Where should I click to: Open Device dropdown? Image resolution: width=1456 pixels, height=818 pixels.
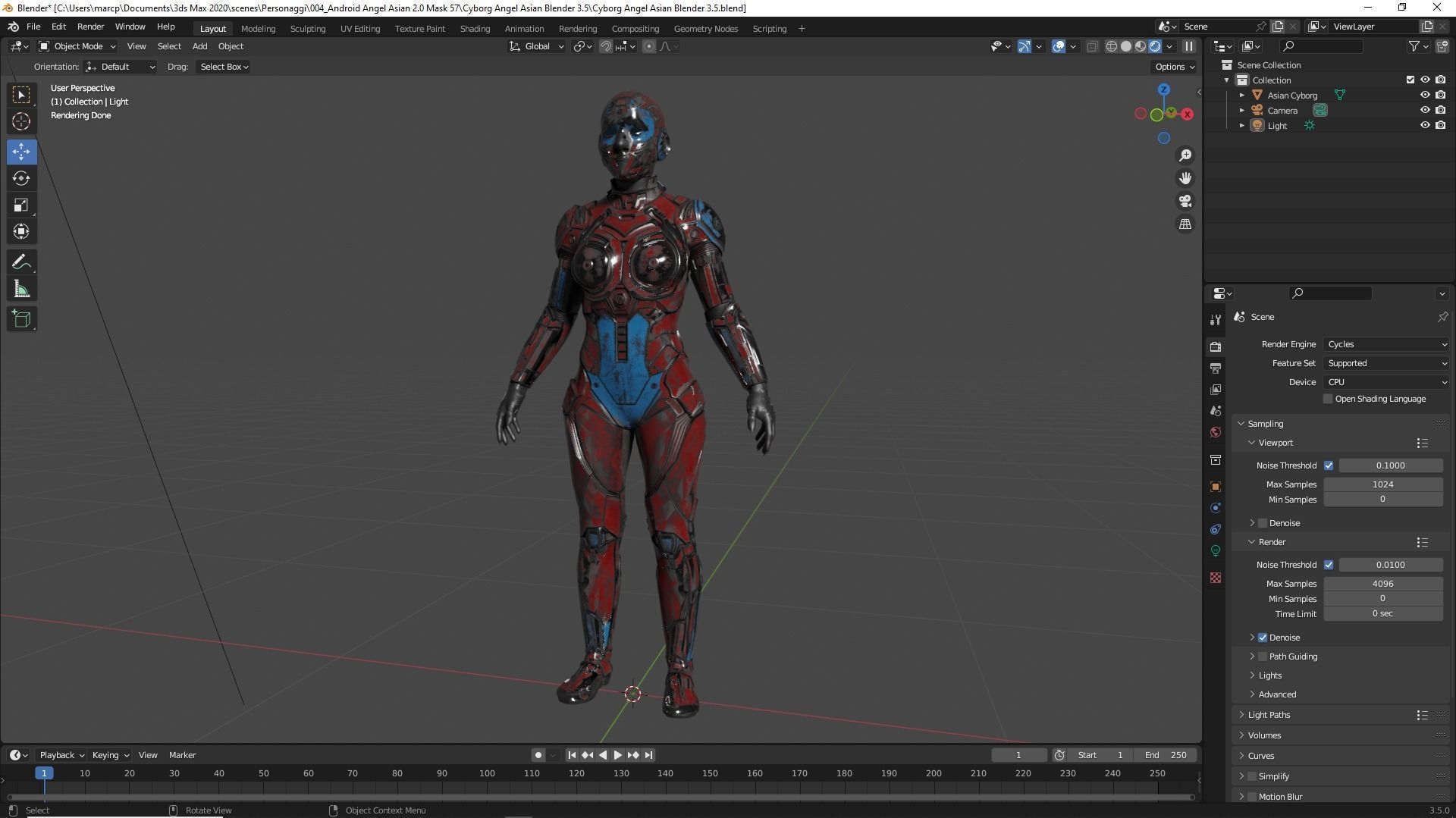pos(1387,382)
